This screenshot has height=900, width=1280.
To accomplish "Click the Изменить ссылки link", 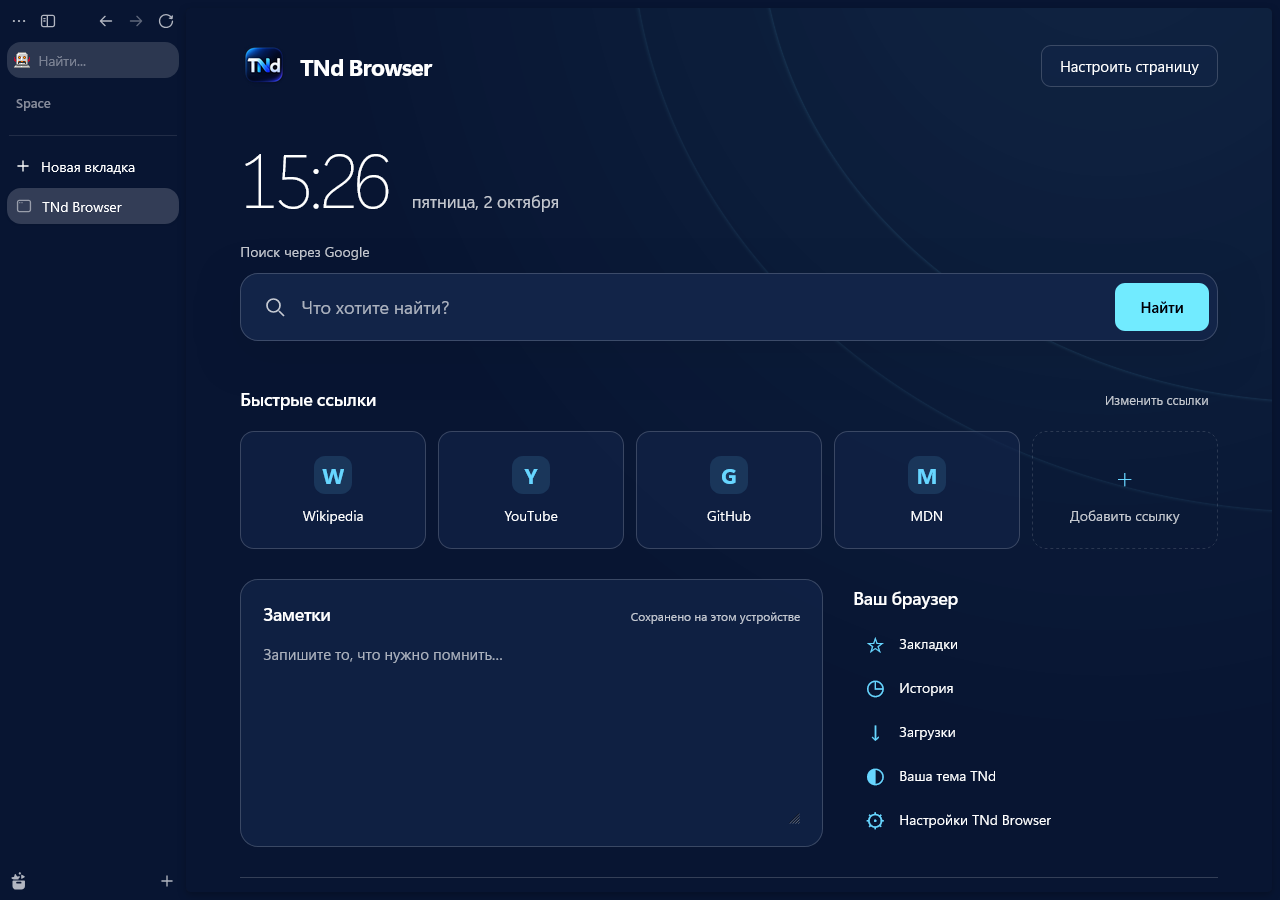I will [1156, 400].
